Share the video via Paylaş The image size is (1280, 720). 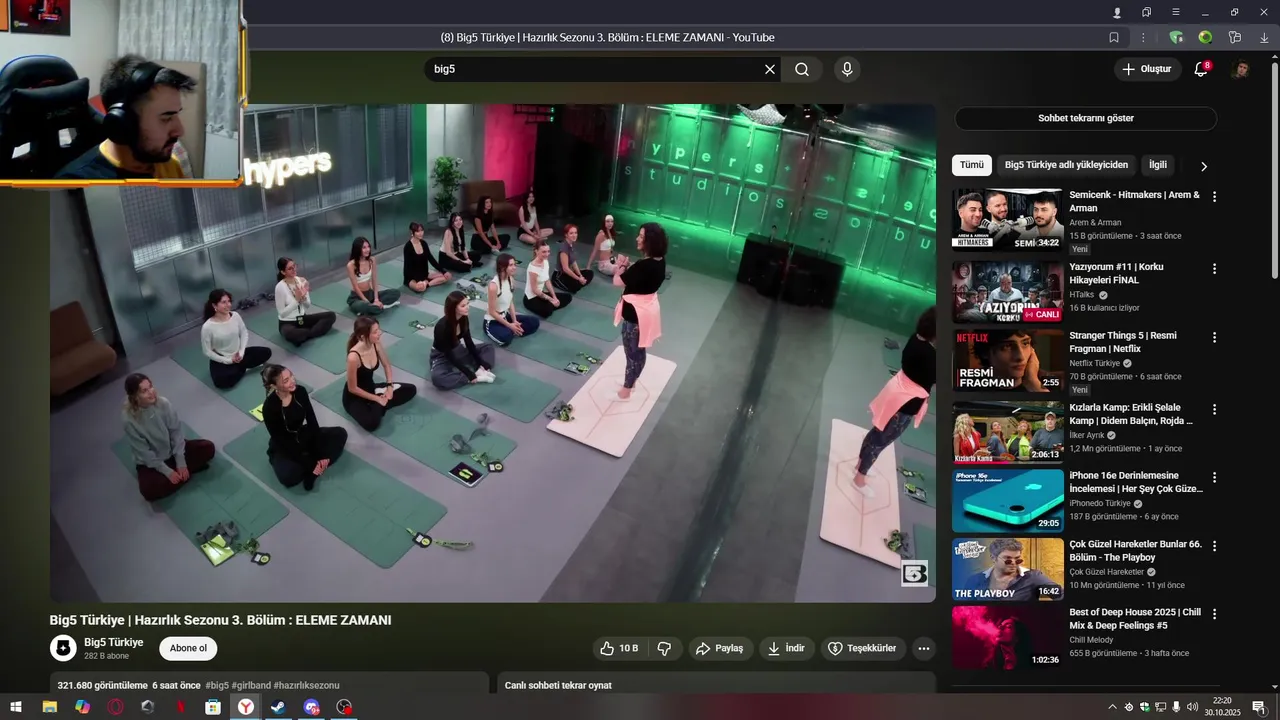pos(719,648)
